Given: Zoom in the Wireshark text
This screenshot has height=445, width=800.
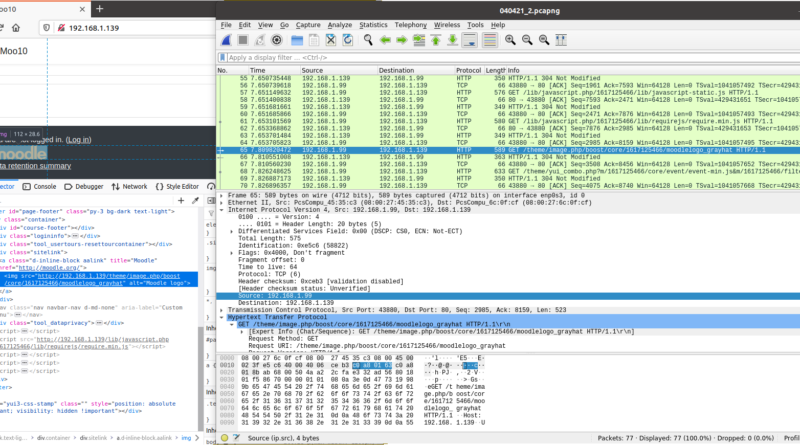Looking at the screenshot, I should coord(510,40).
